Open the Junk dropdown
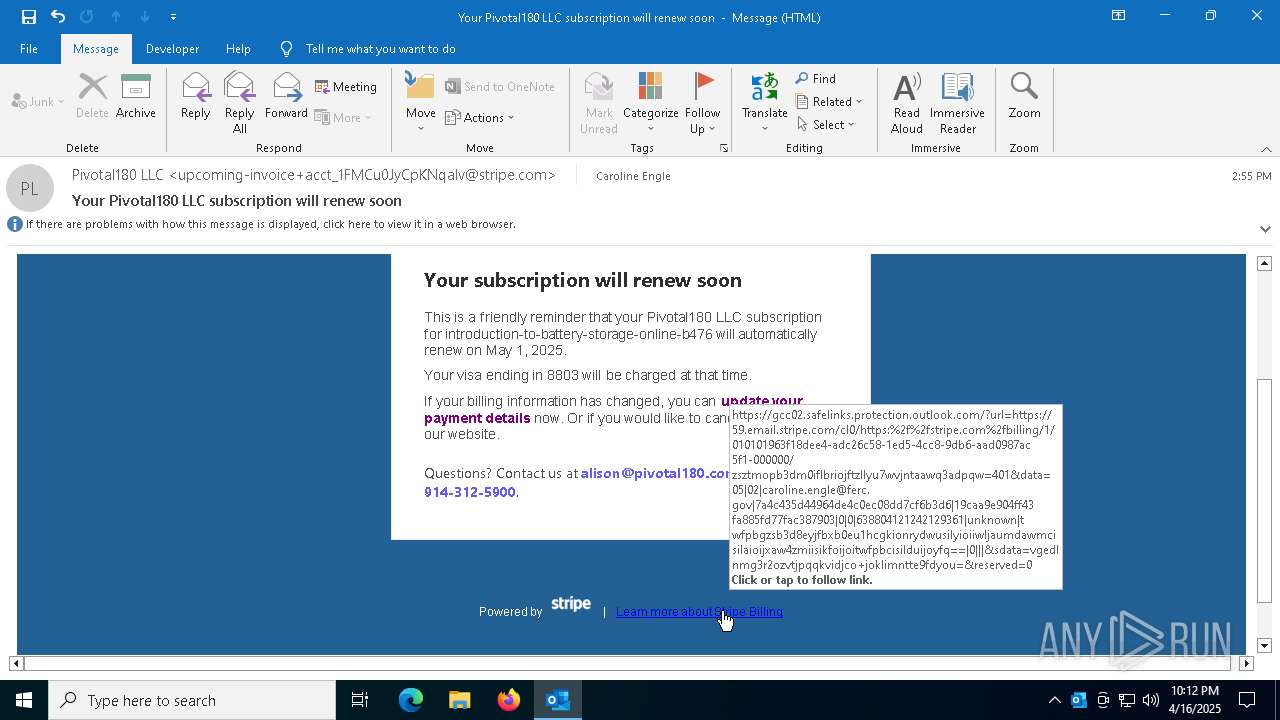Image resolution: width=1280 pixels, height=720 pixels. point(38,102)
